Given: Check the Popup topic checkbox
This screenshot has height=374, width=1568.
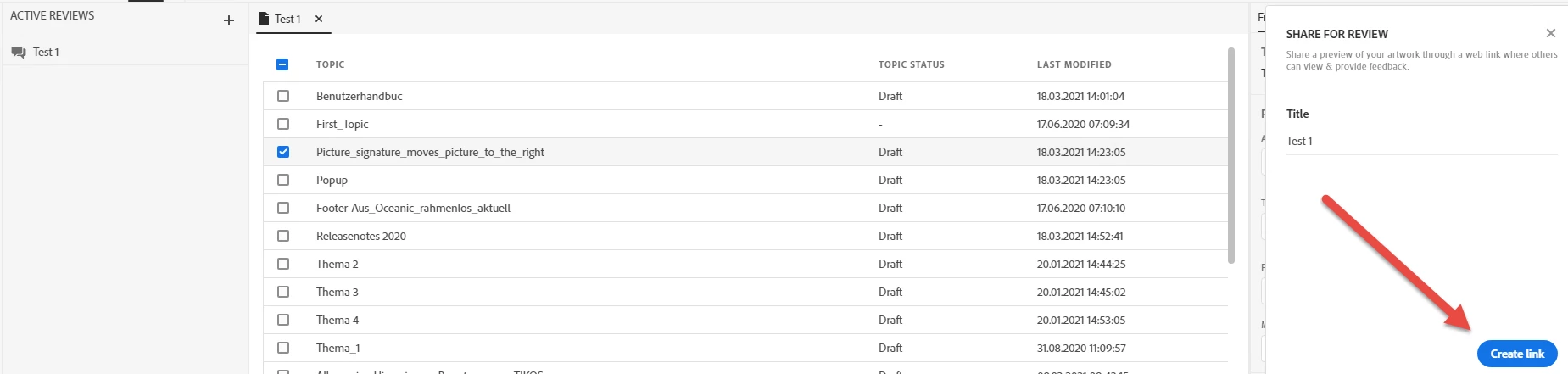Looking at the screenshot, I should click(x=283, y=180).
